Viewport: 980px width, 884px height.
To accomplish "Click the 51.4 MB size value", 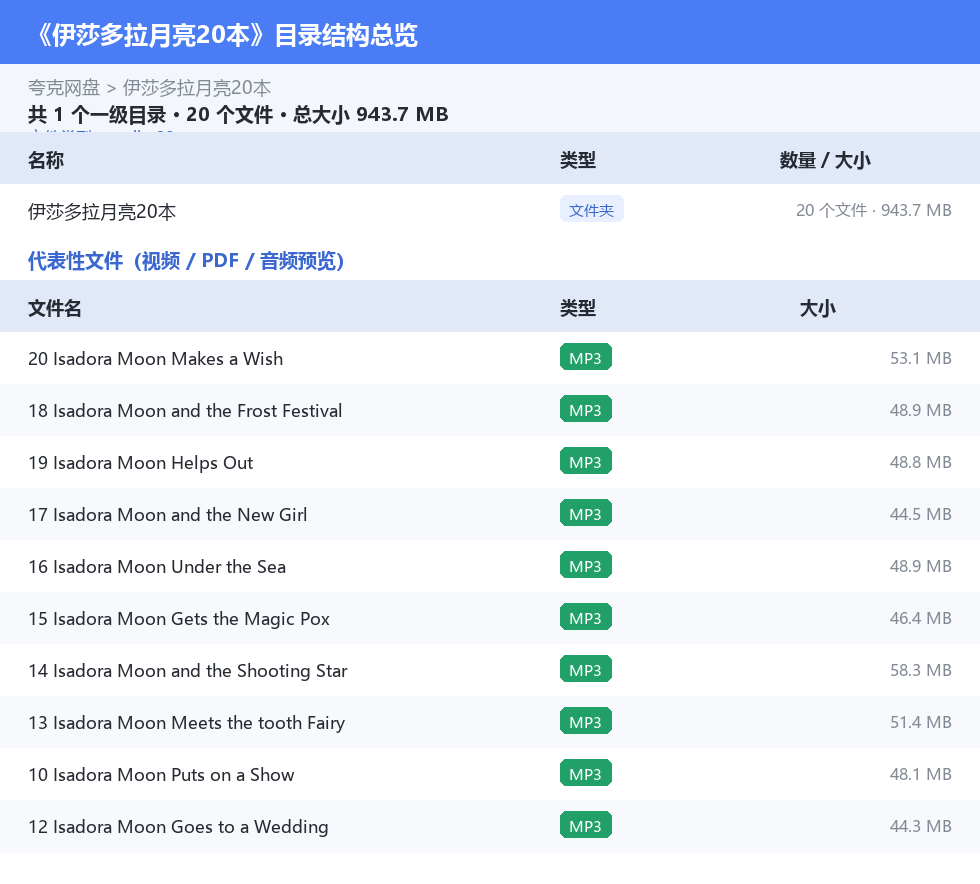I will [x=921, y=721].
